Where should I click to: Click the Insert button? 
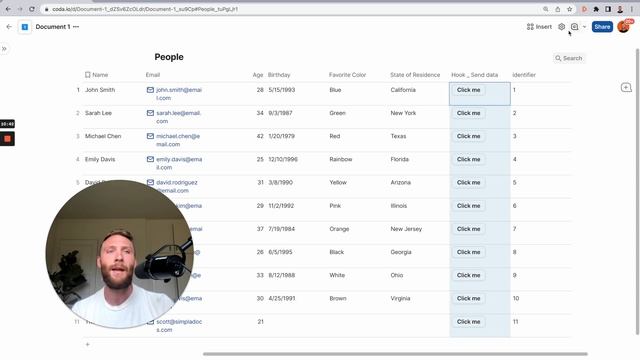tap(539, 27)
